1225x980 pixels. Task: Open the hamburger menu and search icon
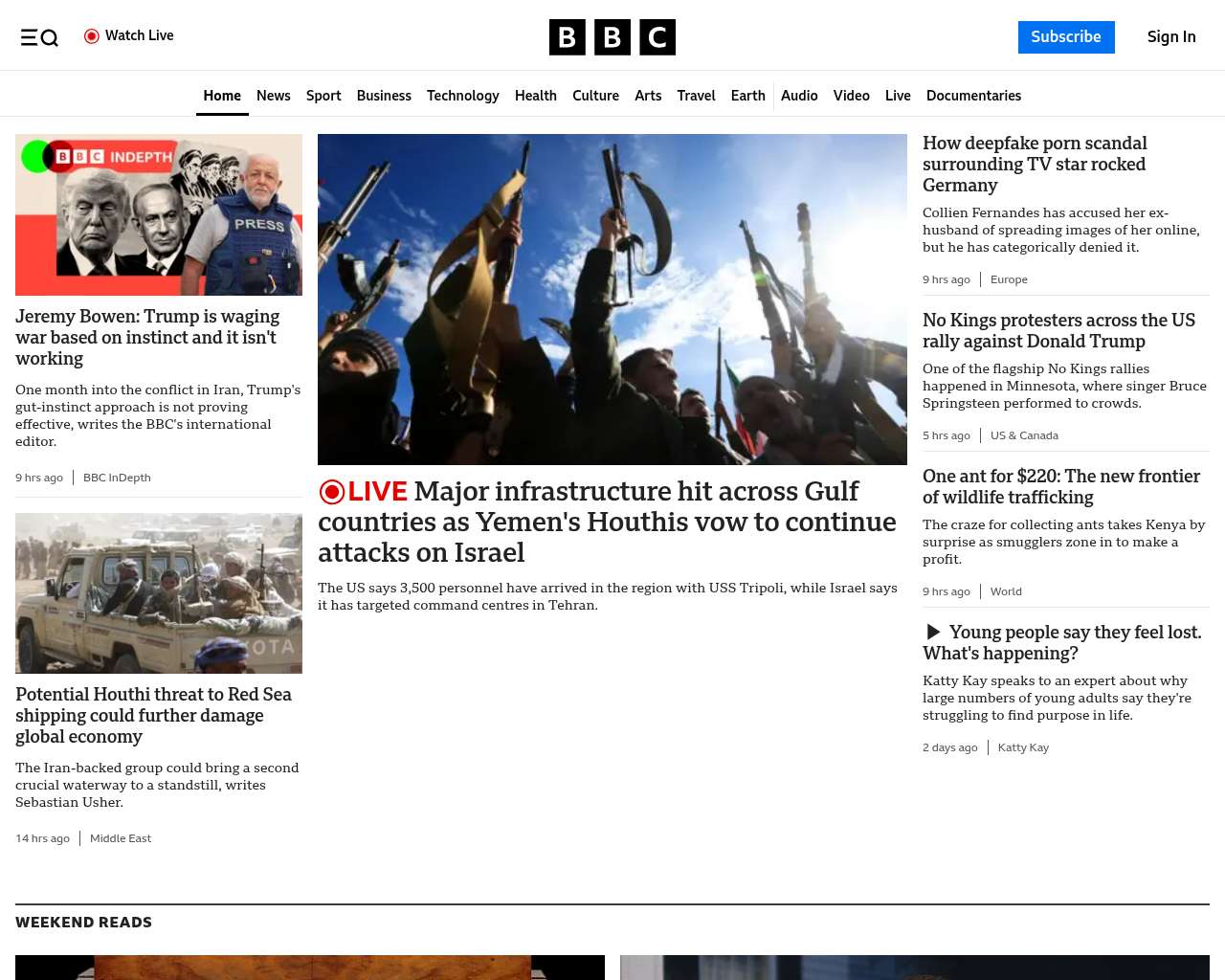coord(39,37)
